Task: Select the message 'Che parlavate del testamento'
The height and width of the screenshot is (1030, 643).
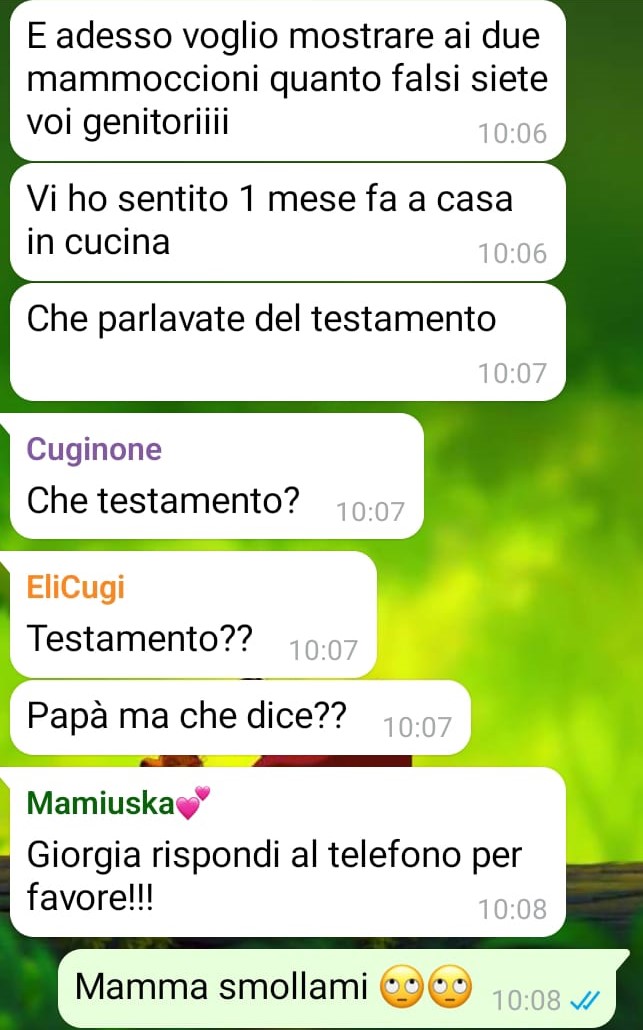Action: pyautogui.click(x=288, y=342)
